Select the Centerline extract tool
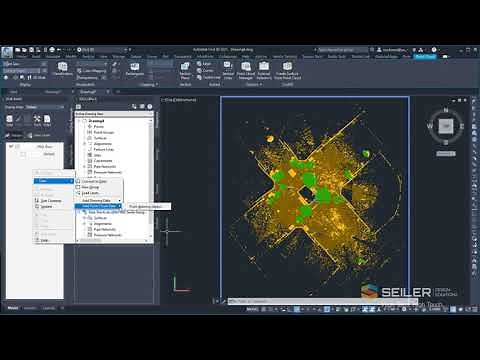Image resolution: width=480 pixels, height=360 pixels. (208, 77)
